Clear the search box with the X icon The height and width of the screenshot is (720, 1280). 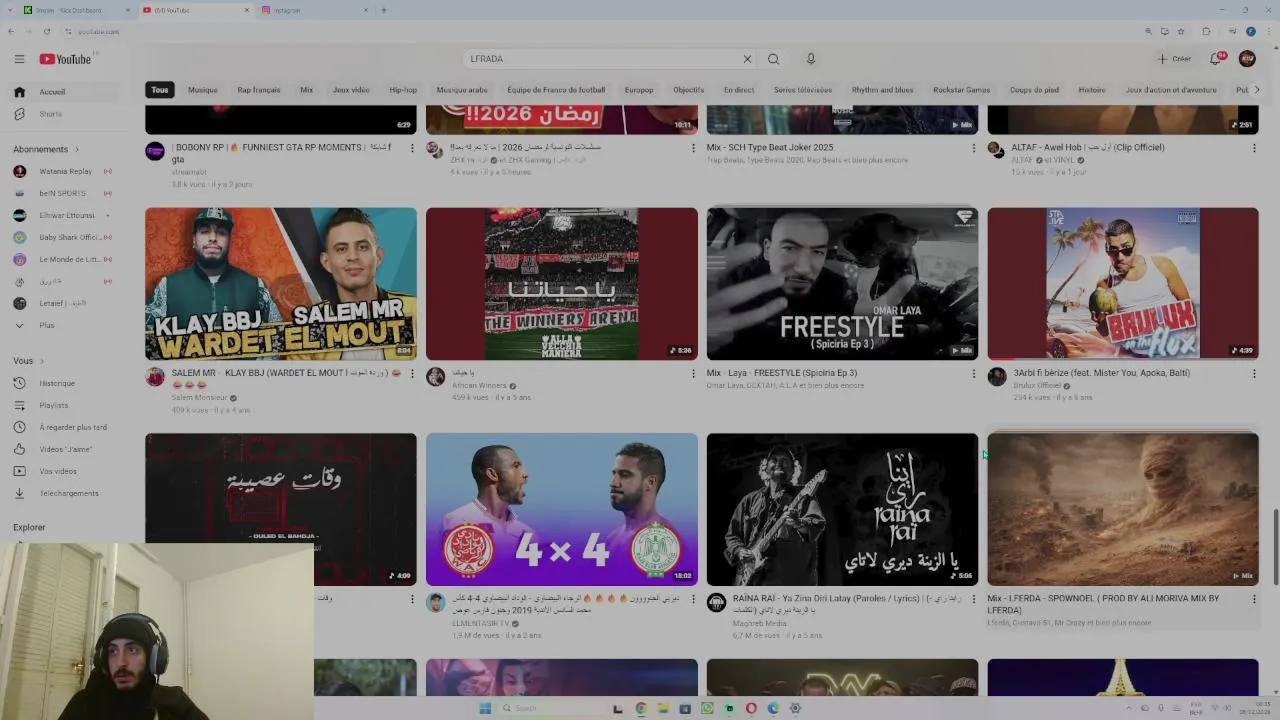(x=747, y=59)
